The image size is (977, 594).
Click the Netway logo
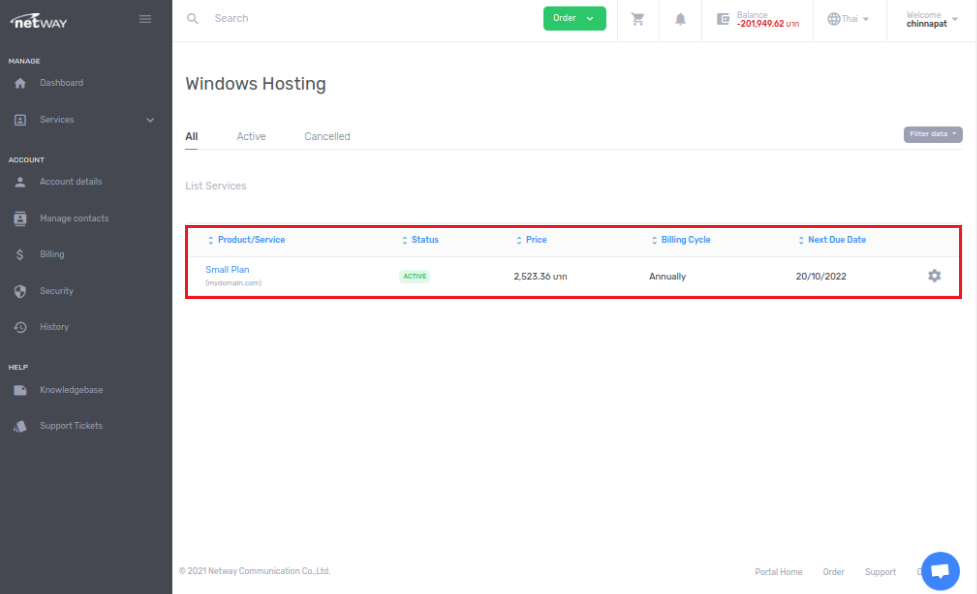point(40,20)
